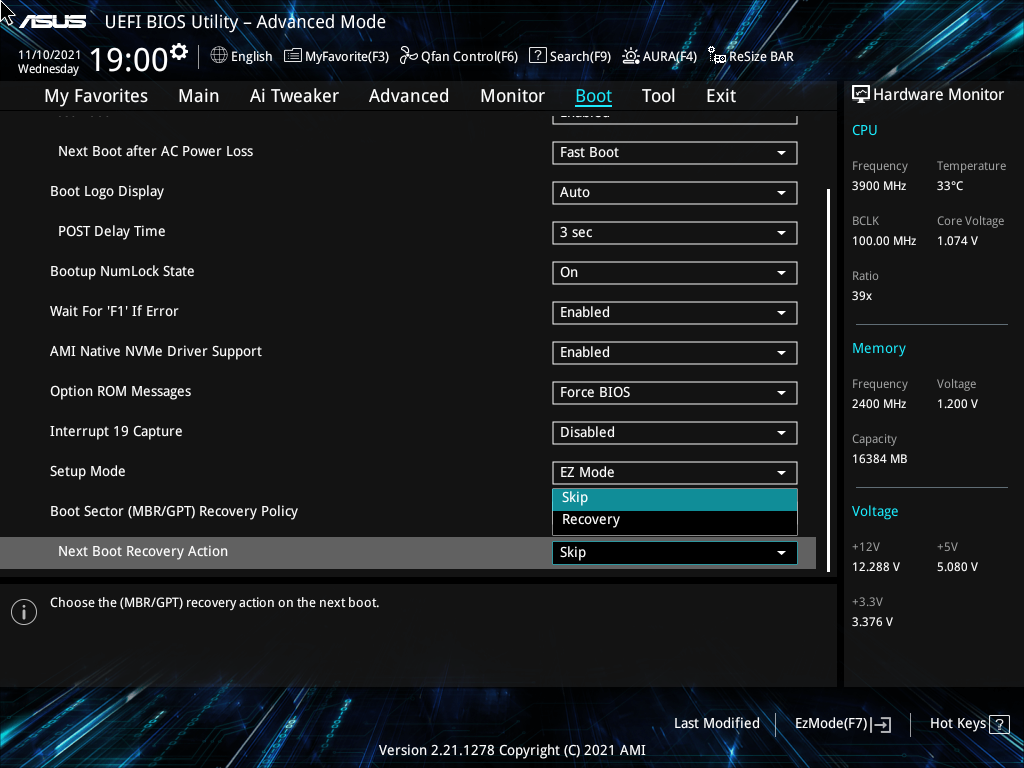
Task: Select Next Boot Recovery Action label
Action: 143,551
